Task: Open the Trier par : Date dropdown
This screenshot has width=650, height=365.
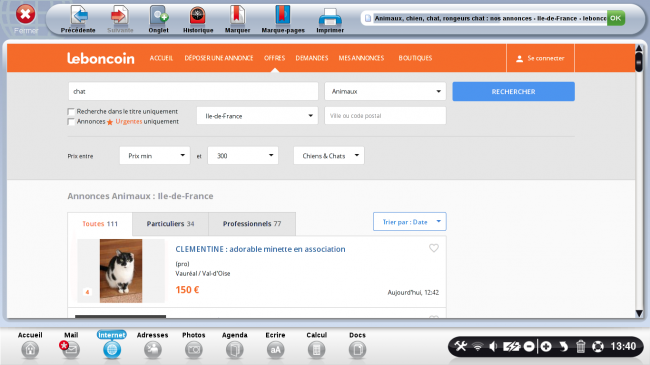Action: click(x=410, y=222)
